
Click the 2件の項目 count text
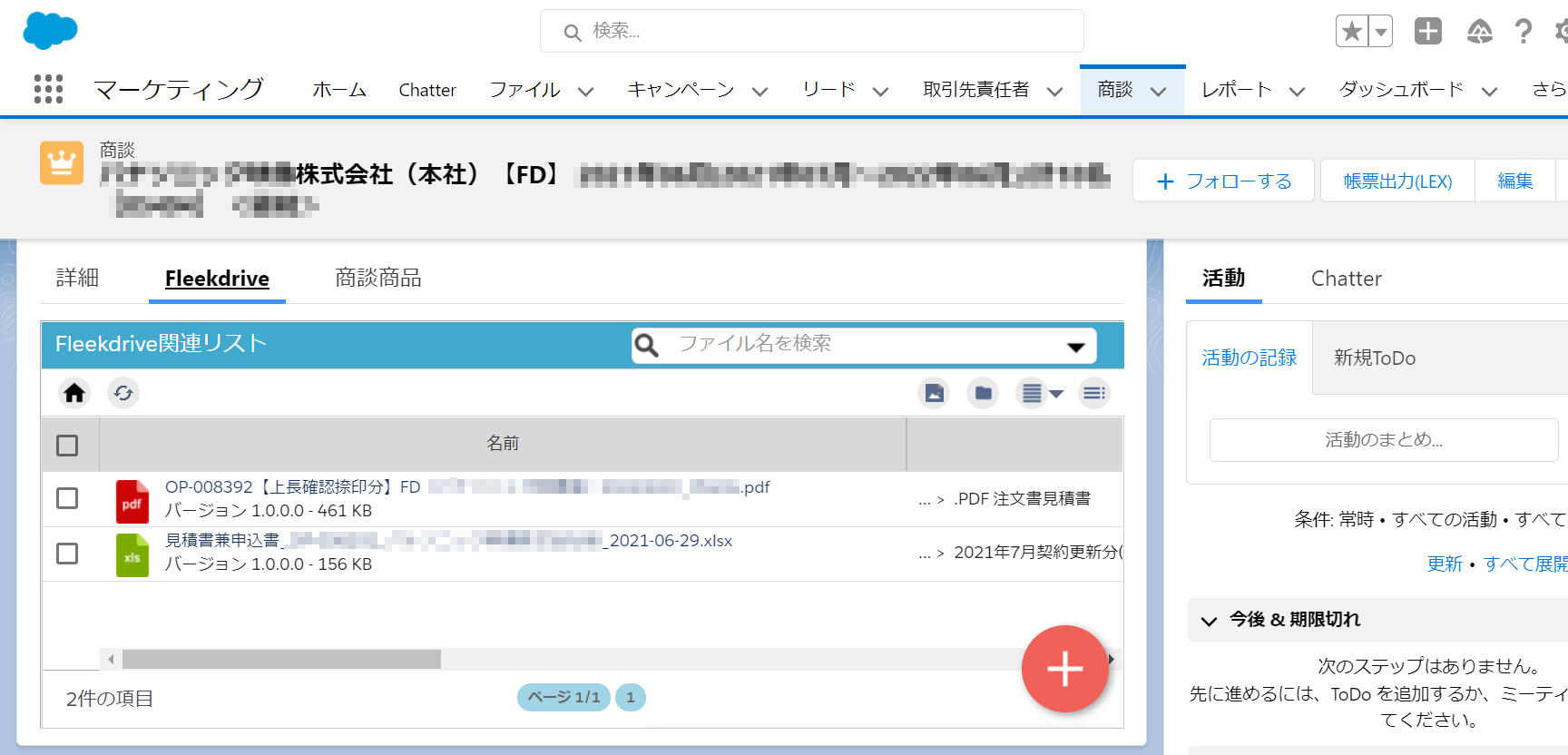click(x=110, y=699)
